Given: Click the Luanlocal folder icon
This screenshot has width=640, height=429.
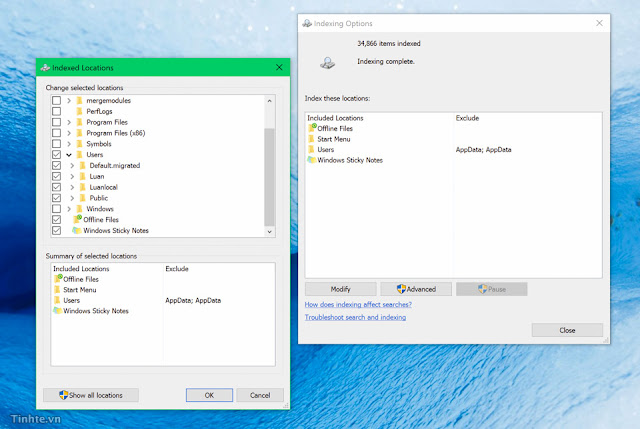Looking at the screenshot, I should [x=82, y=187].
